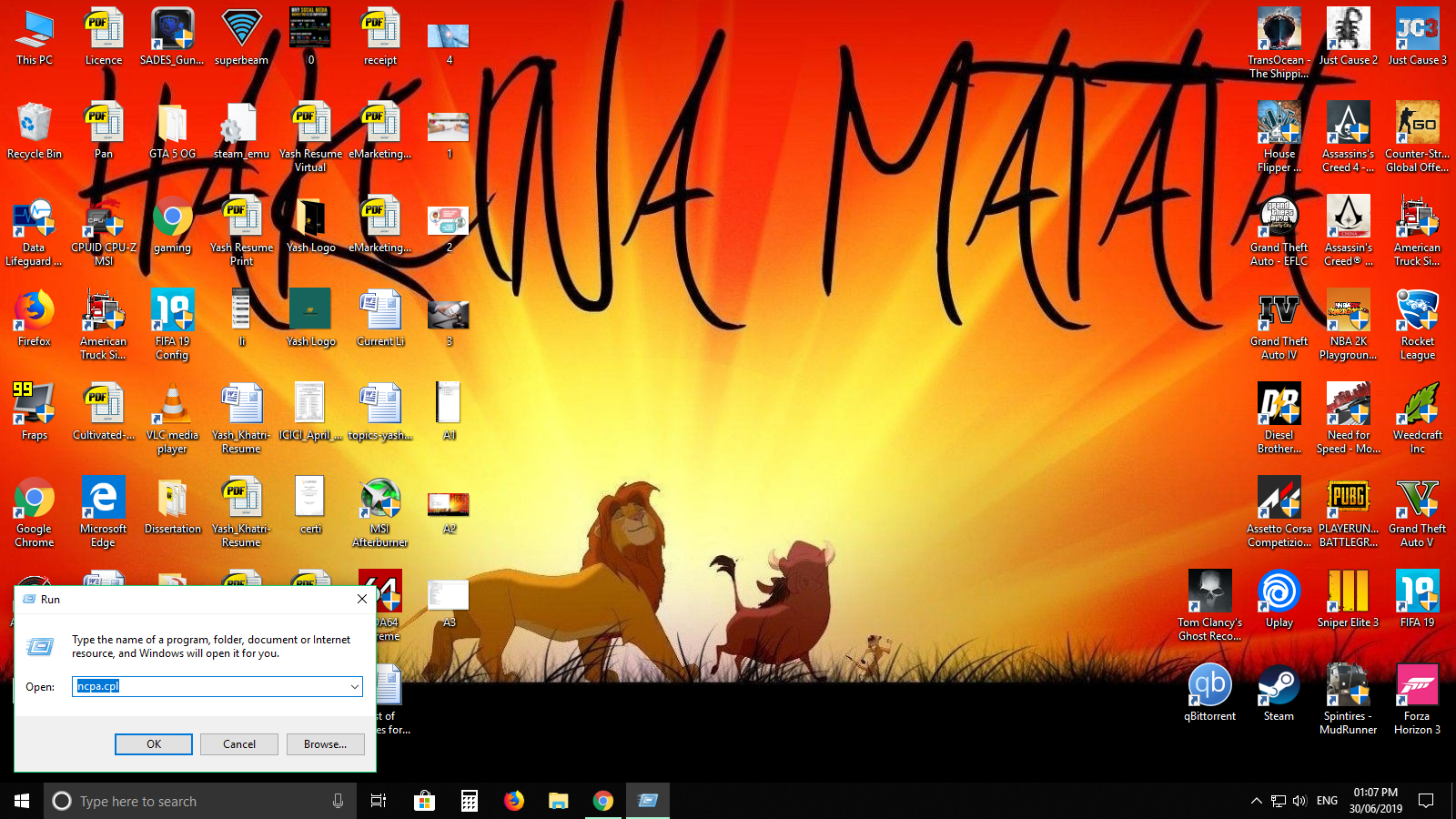The width and height of the screenshot is (1456, 819).
Task: Click the Task View taskbar button
Action: click(x=379, y=801)
